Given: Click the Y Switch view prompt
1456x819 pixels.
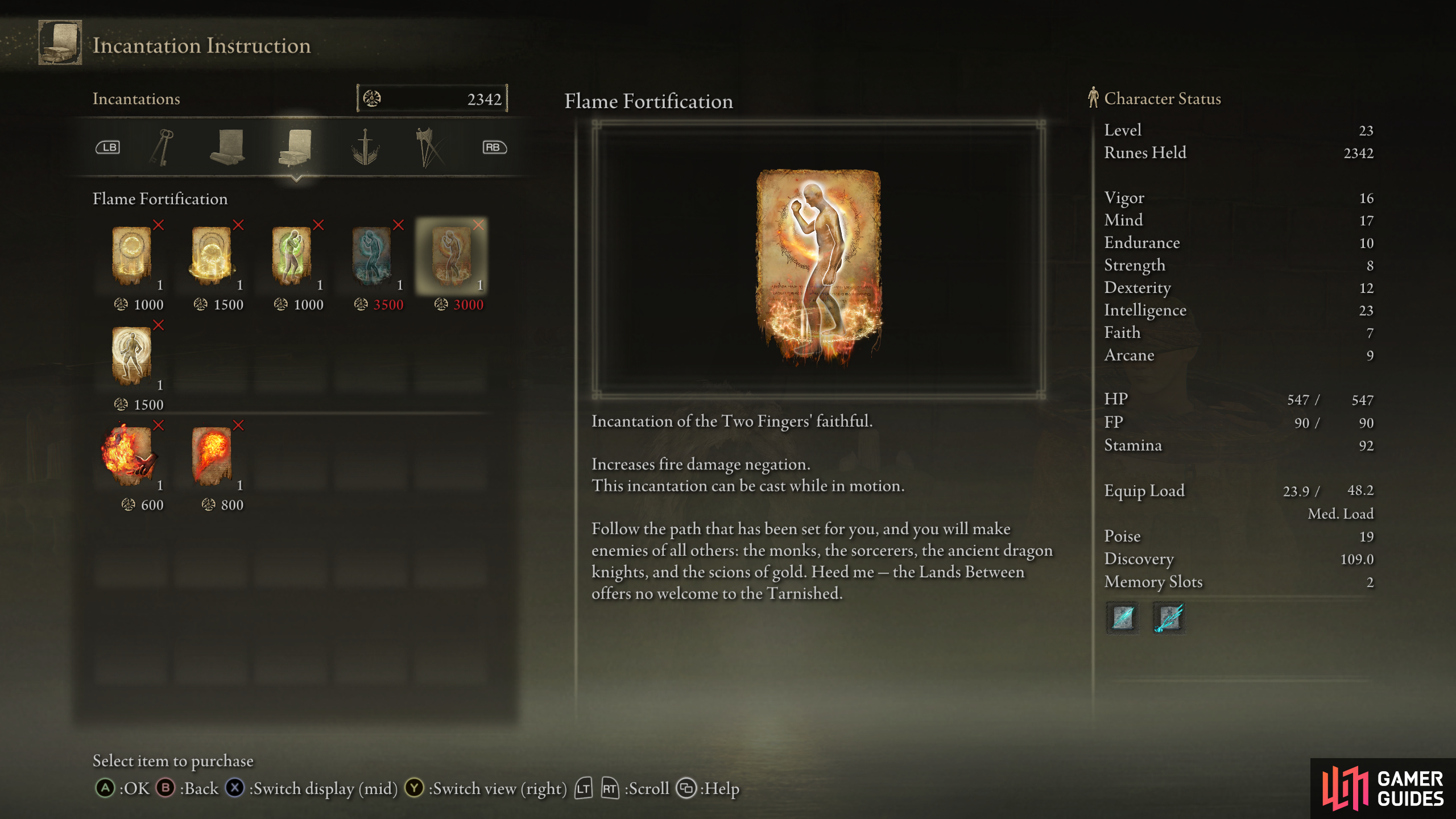Looking at the screenshot, I should coord(486,788).
